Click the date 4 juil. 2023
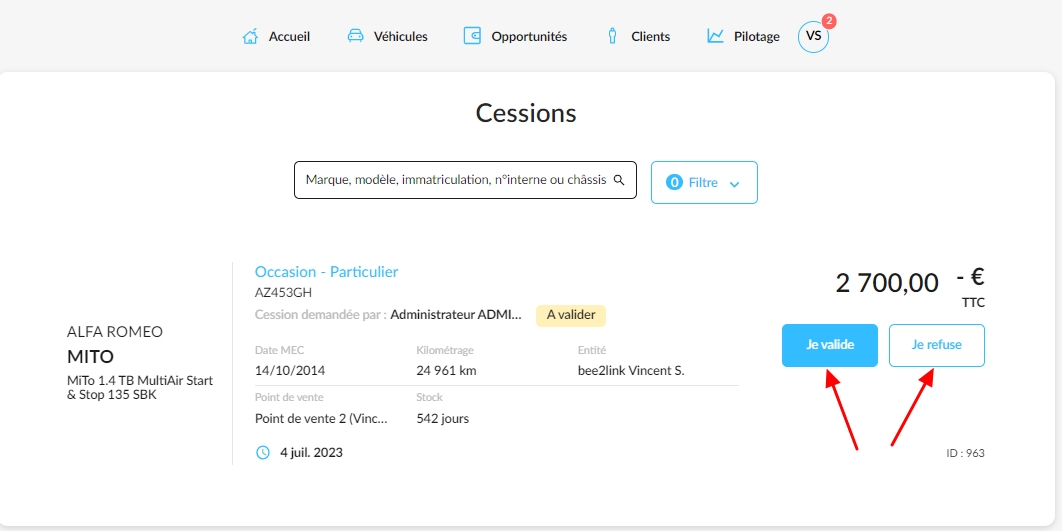 coord(312,452)
